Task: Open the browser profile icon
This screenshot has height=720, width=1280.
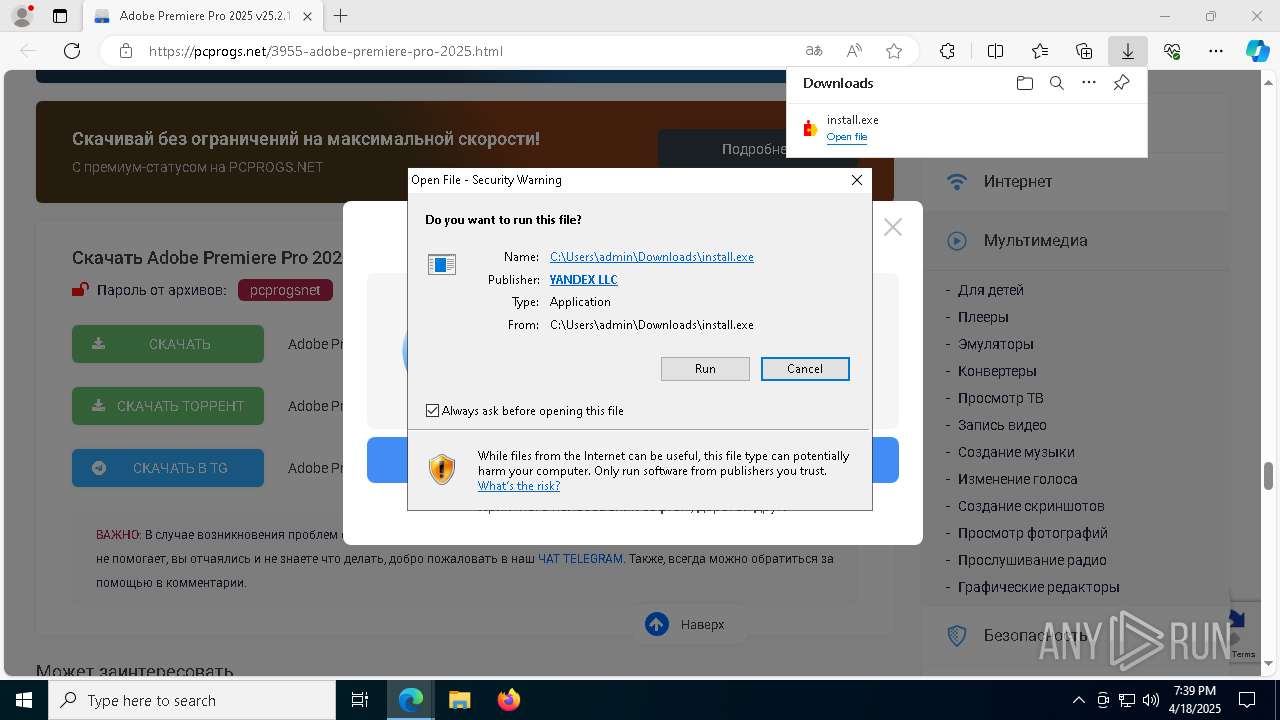Action: pyautogui.click(x=22, y=16)
